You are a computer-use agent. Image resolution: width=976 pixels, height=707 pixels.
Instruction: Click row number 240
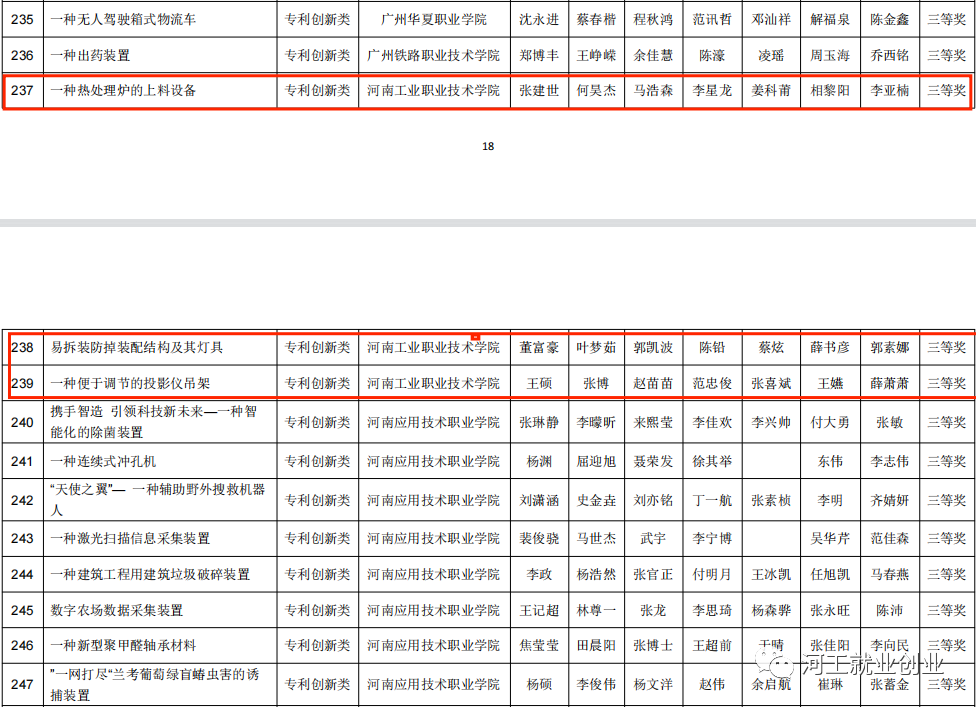(22, 423)
